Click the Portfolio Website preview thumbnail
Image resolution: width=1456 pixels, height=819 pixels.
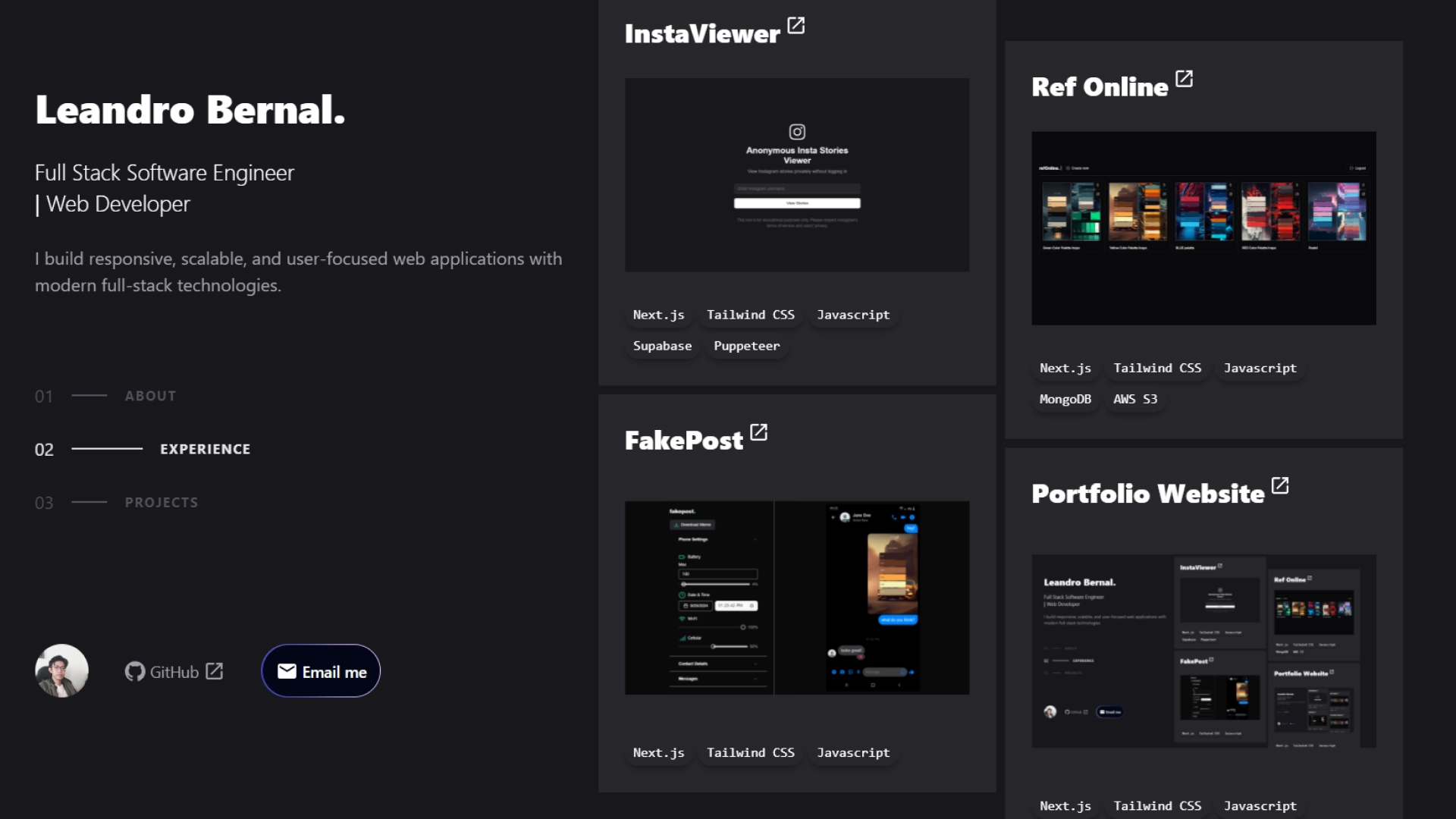[x=1204, y=651]
